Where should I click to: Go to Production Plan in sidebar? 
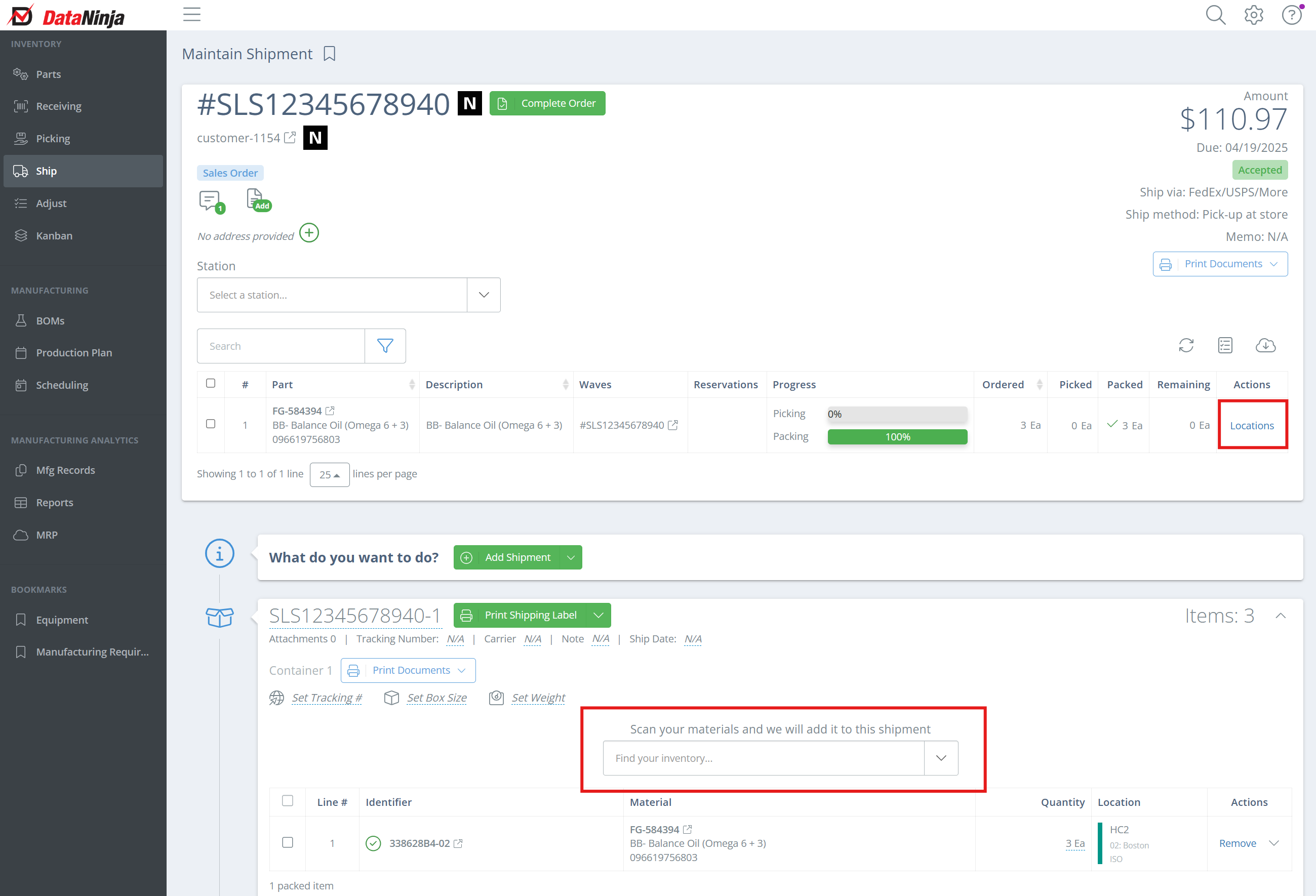[73, 353]
